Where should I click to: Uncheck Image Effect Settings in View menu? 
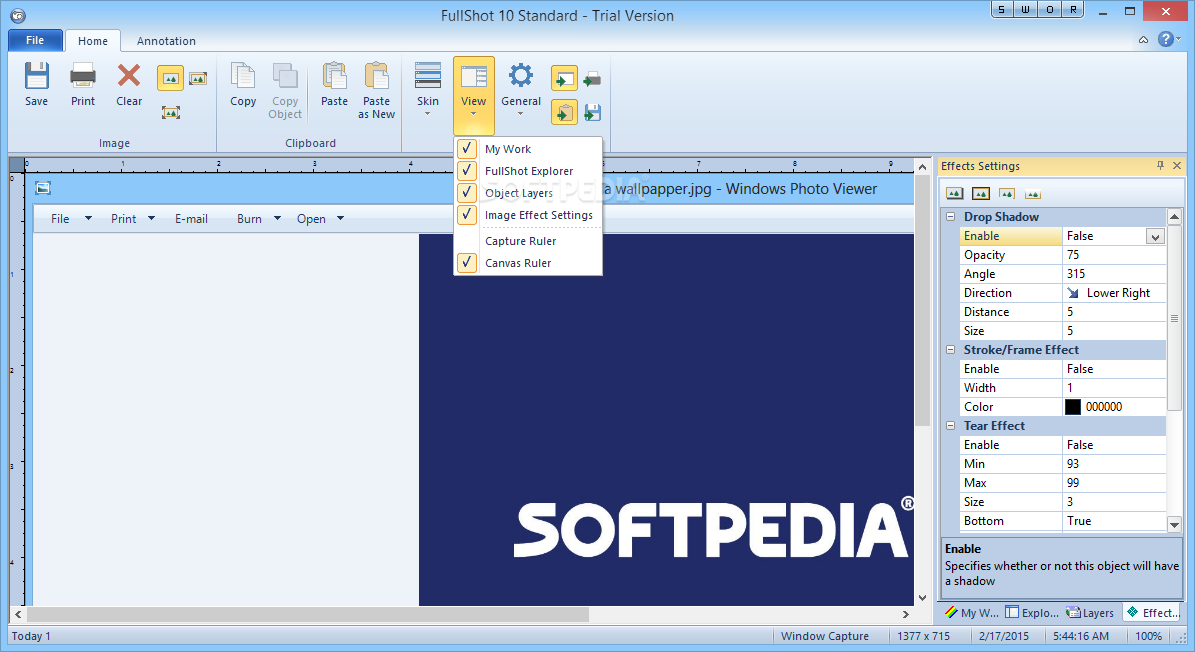click(466, 215)
